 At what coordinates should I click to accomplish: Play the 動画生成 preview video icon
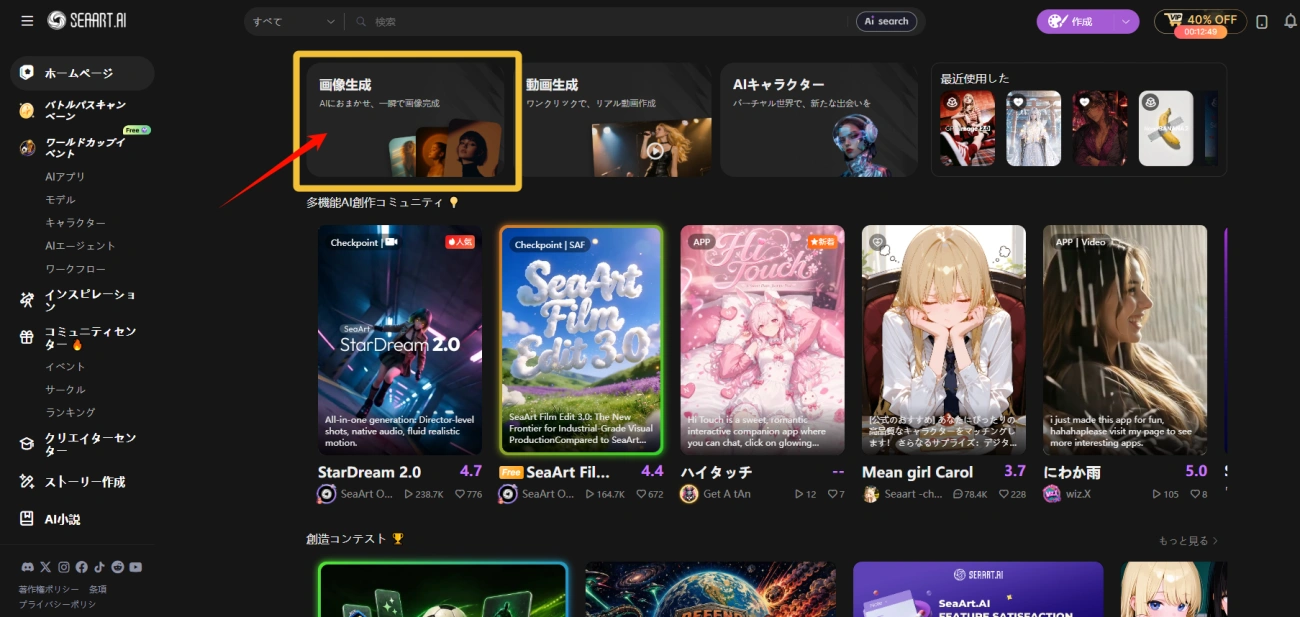coord(655,152)
